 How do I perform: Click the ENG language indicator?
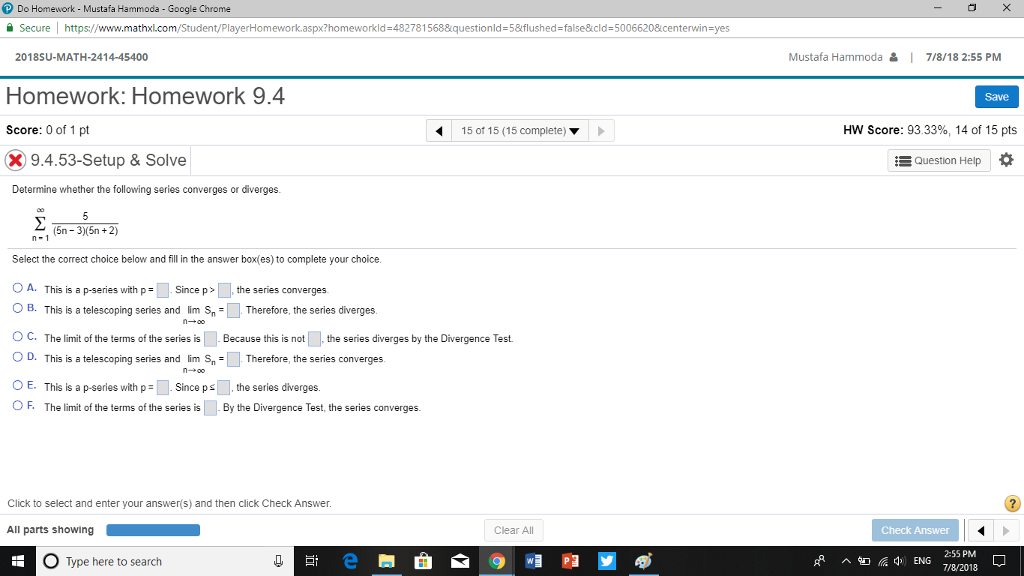coord(922,561)
